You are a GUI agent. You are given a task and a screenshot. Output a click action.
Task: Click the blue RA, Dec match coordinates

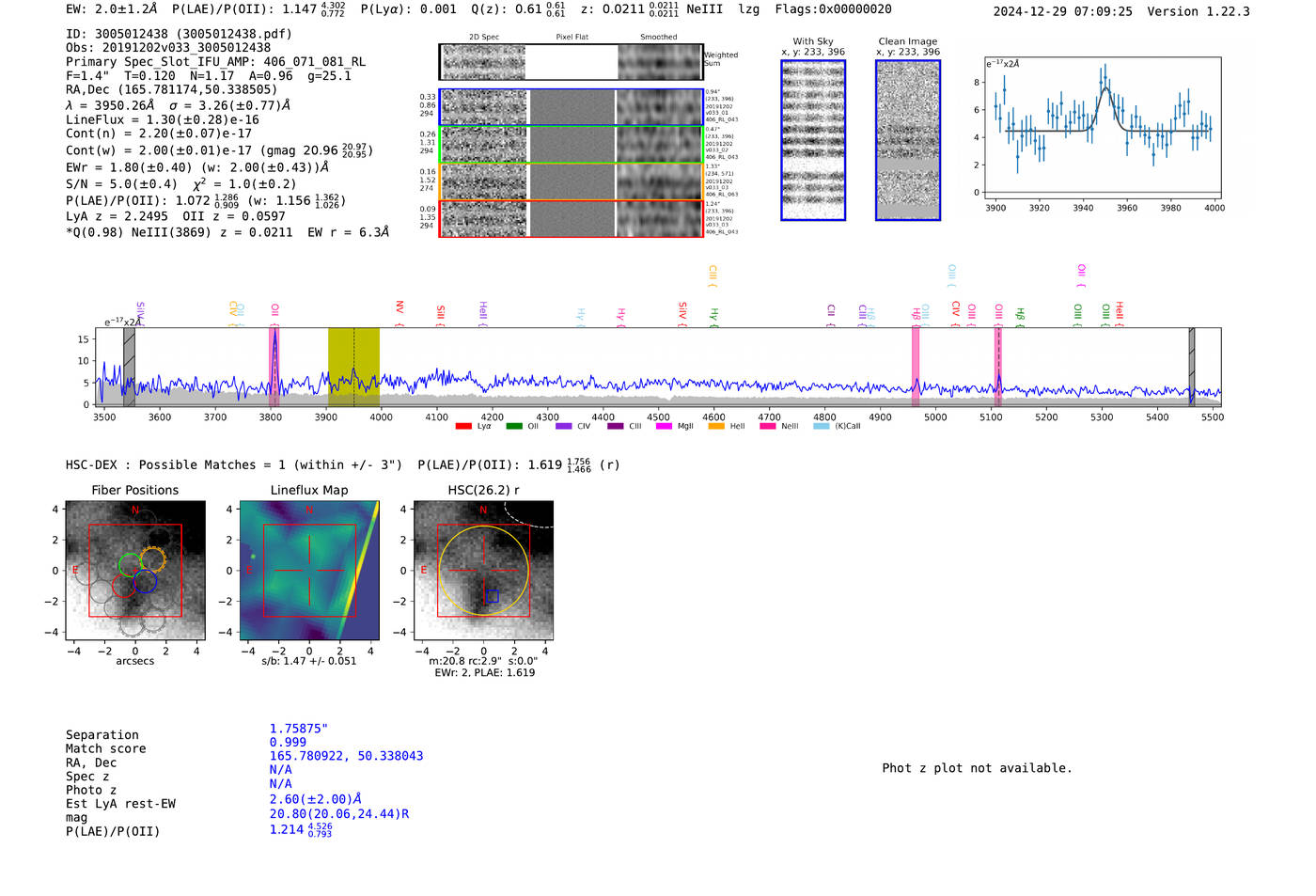(346, 756)
